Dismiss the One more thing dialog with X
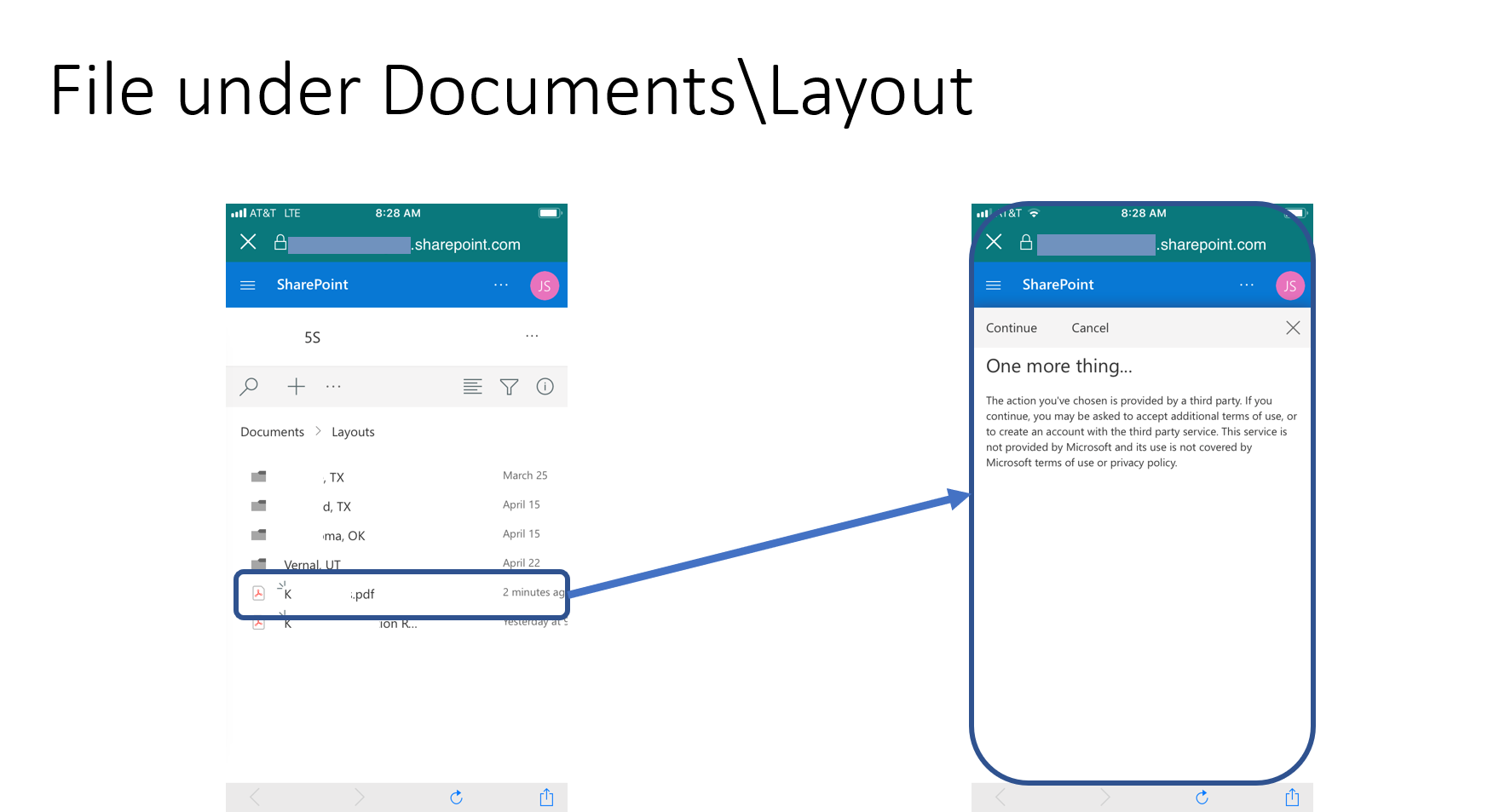Viewport: 1505px width, 812px height. tap(1293, 328)
